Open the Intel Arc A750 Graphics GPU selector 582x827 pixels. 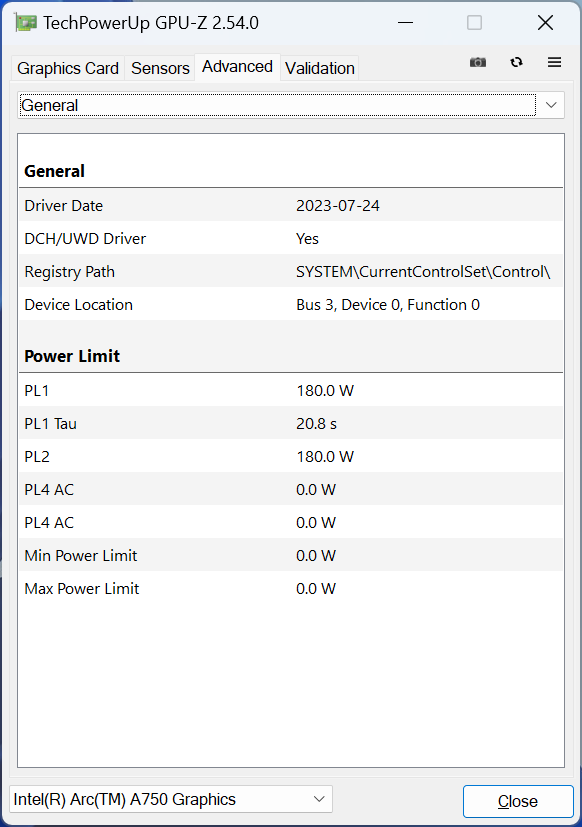[x=170, y=799]
